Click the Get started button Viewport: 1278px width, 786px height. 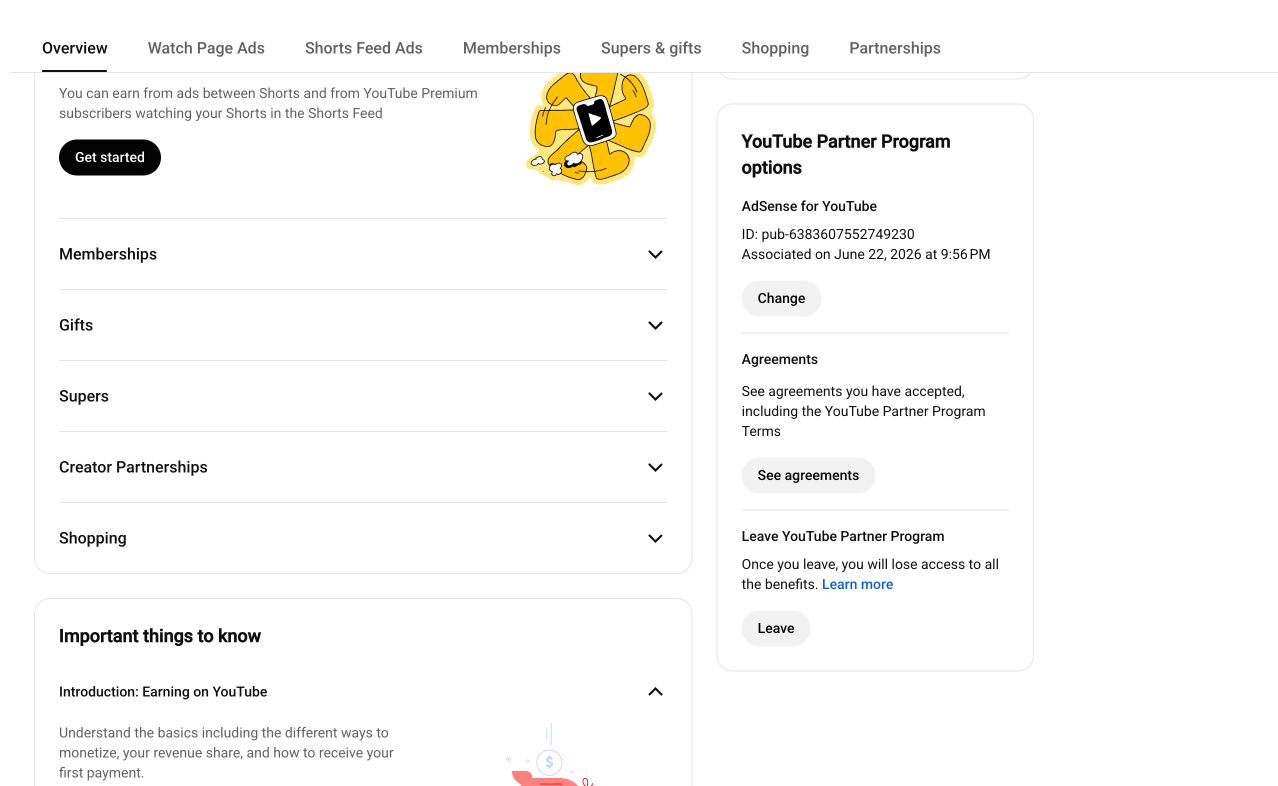pos(110,157)
